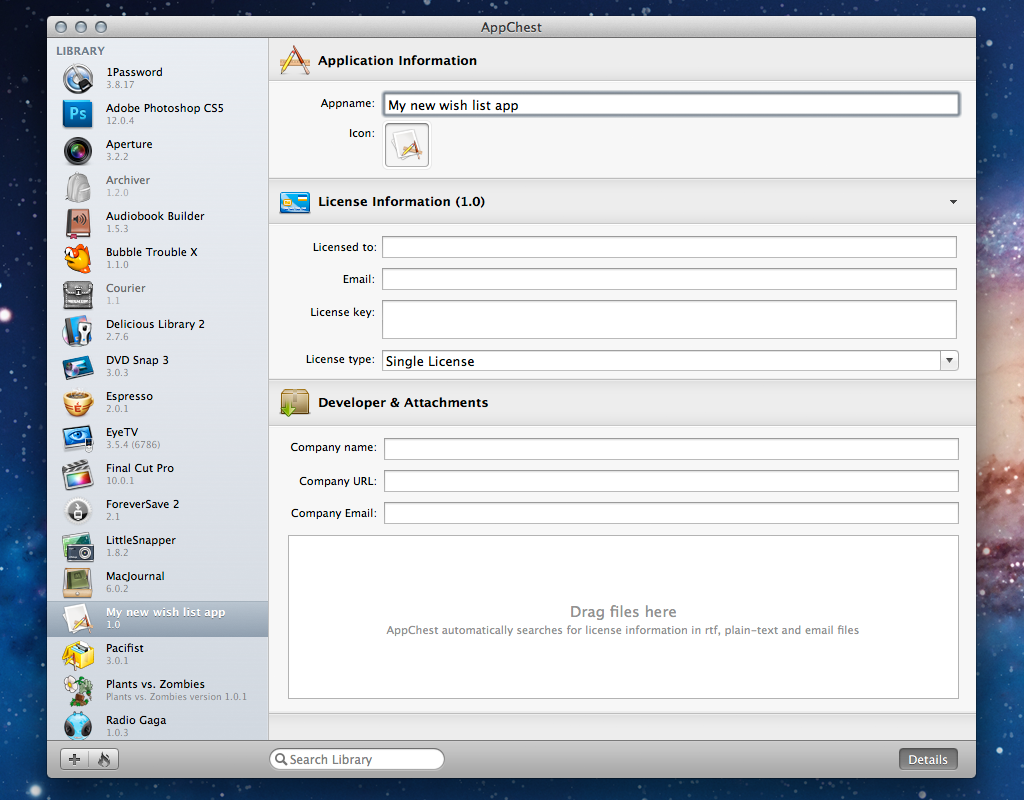Select the Audiobook Builder icon
This screenshot has height=800, width=1024.
click(x=78, y=223)
